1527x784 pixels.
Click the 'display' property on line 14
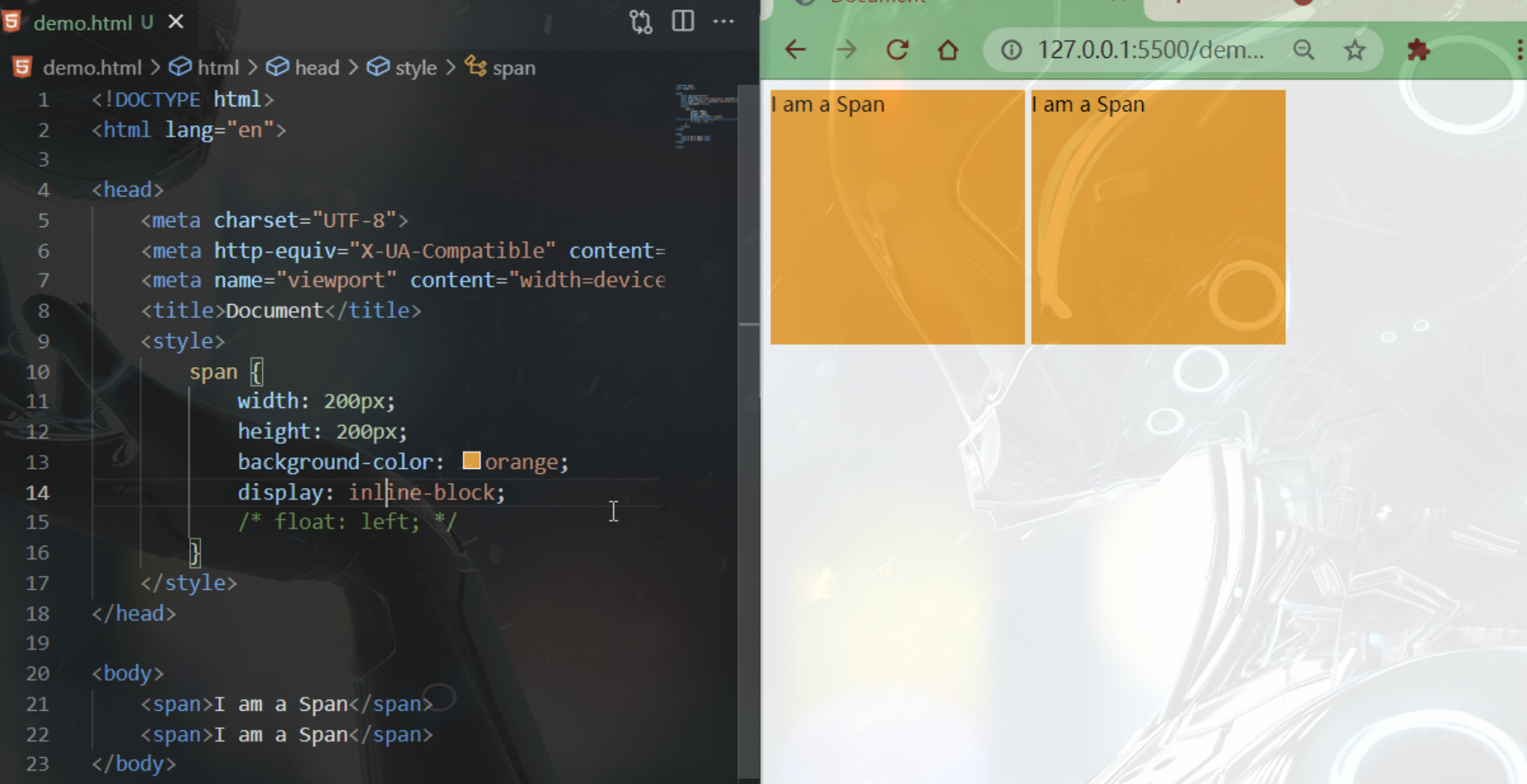click(280, 492)
